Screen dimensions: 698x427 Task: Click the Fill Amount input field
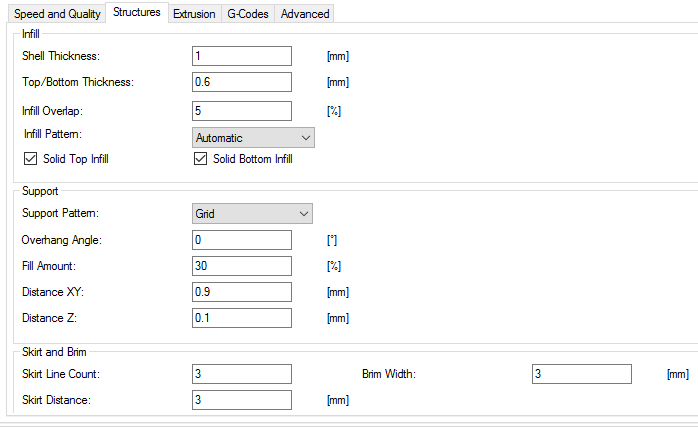pos(241,266)
